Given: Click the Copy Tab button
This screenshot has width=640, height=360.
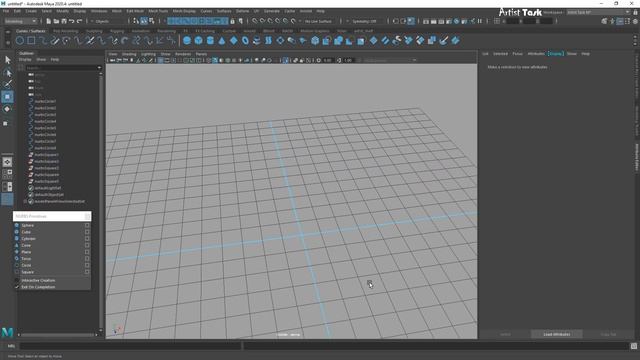Looking at the screenshot, I should point(608,334).
